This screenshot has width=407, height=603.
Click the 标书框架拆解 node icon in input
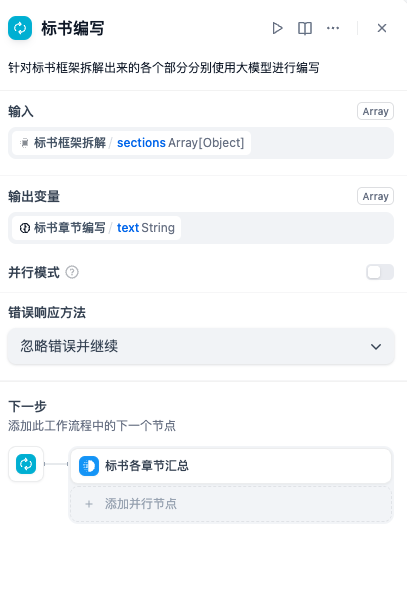pyautogui.click(x=25, y=143)
